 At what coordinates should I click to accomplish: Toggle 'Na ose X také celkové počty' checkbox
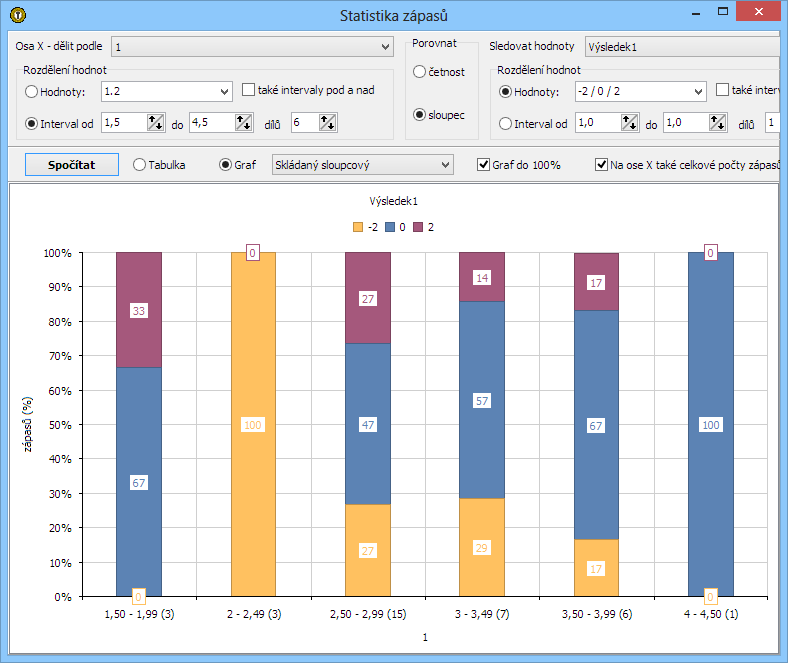point(601,164)
